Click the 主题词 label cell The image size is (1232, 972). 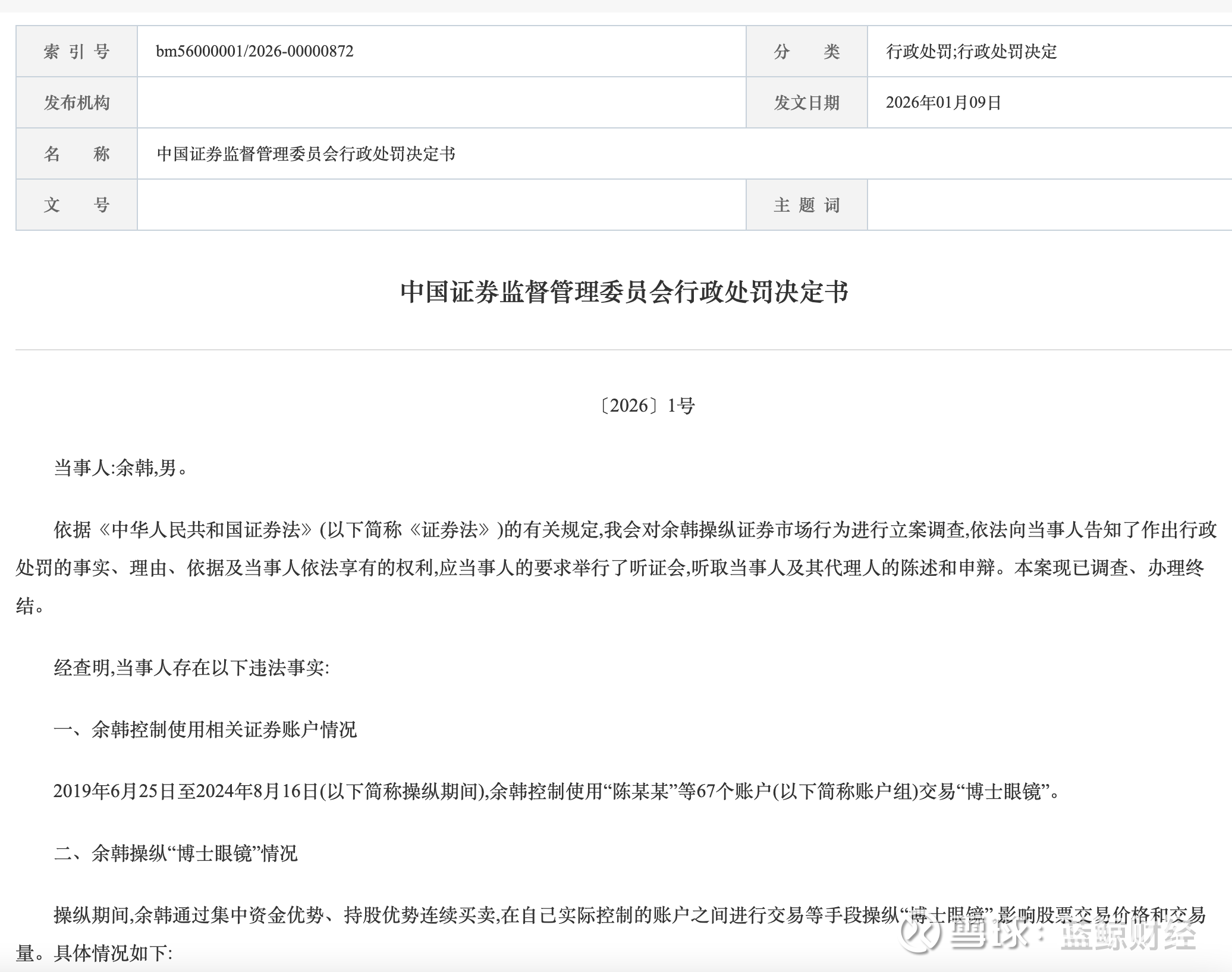[806, 205]
